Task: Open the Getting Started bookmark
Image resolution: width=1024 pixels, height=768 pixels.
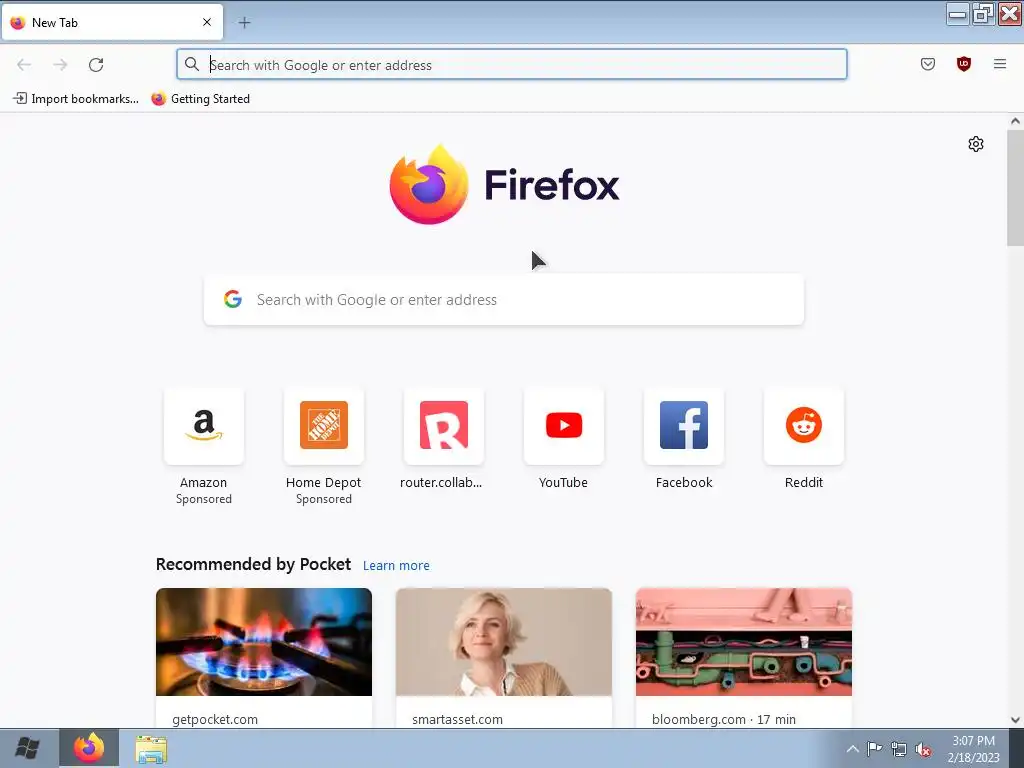Action: pyautogui.click(x=200, y=99)
